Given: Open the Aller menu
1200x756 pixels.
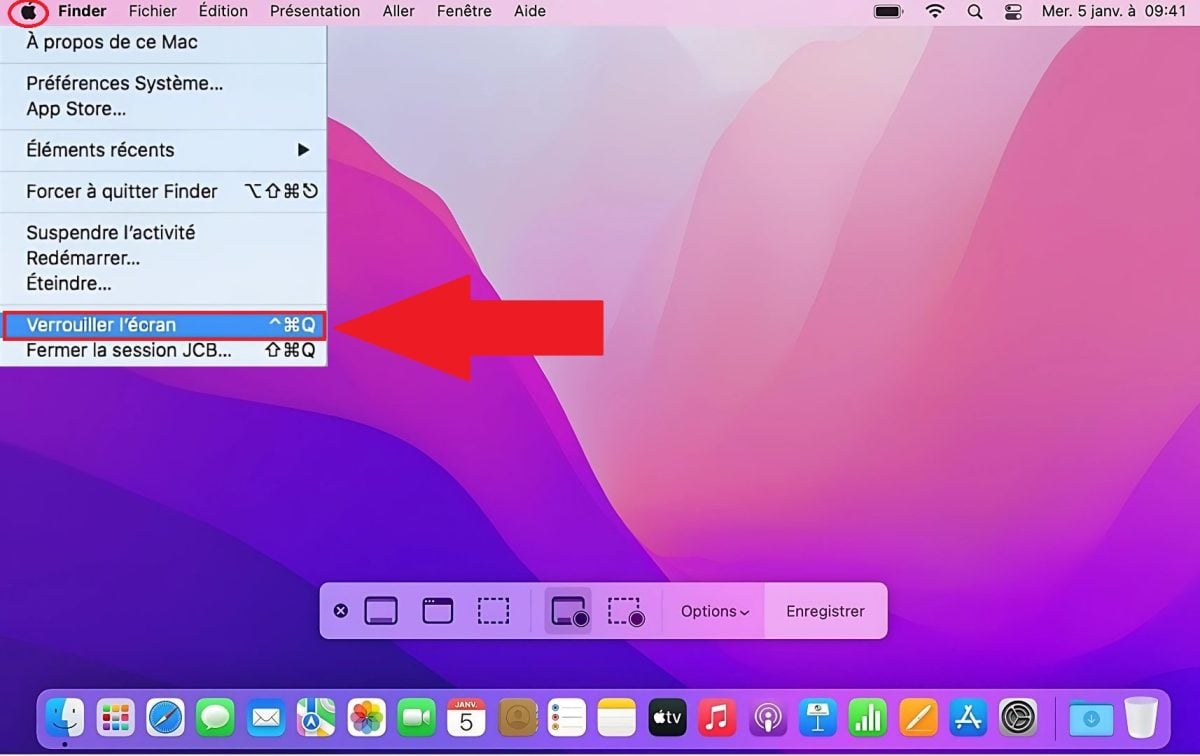Looking at the screenshot, I should (399, 12).
